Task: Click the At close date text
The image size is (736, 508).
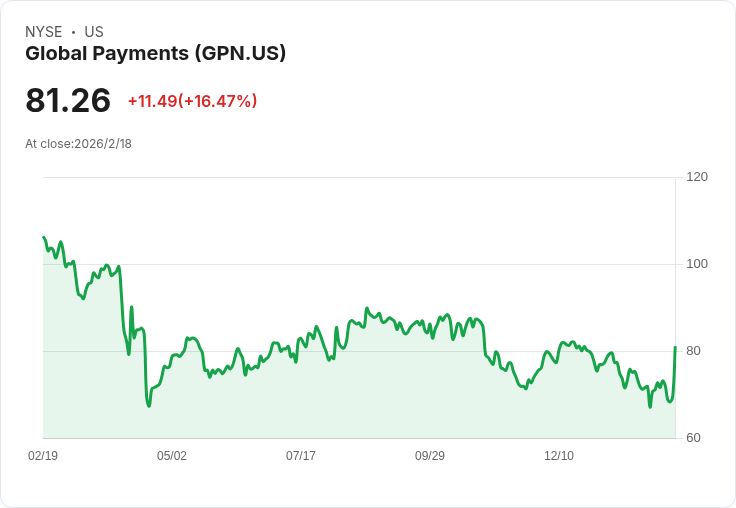Action: coord(78,144)
